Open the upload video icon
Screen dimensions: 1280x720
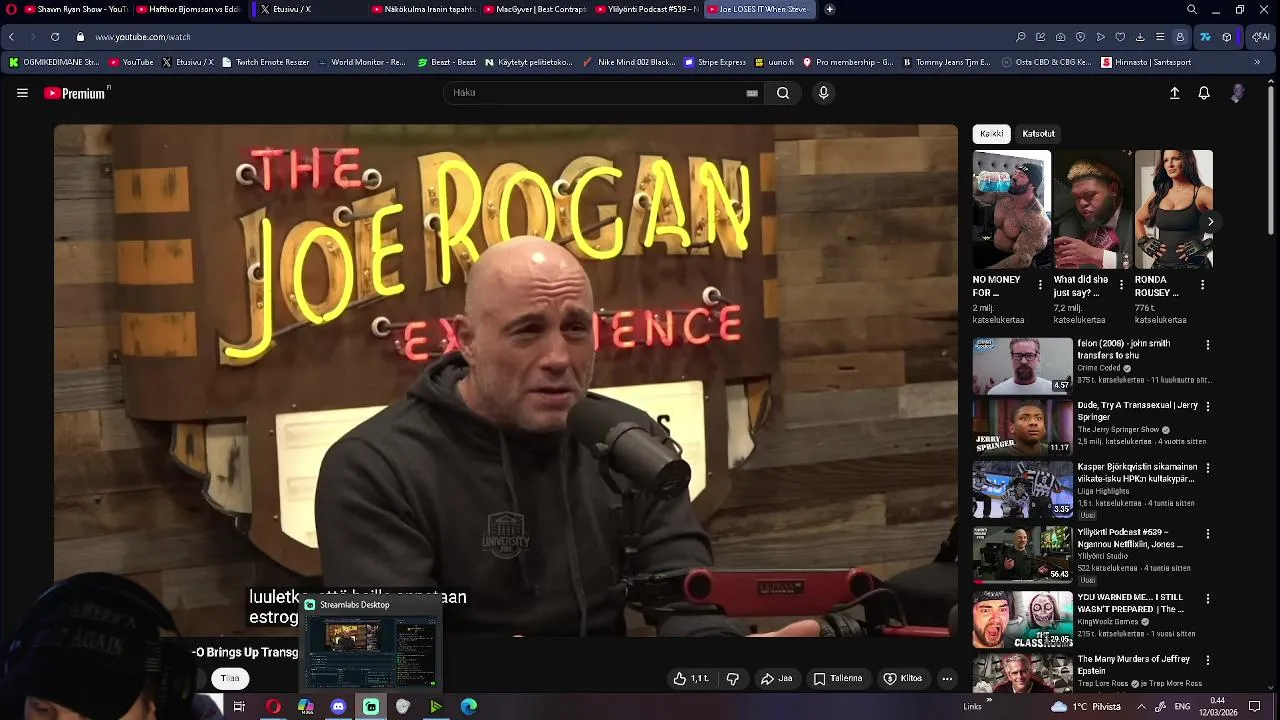click(1175, 93)
